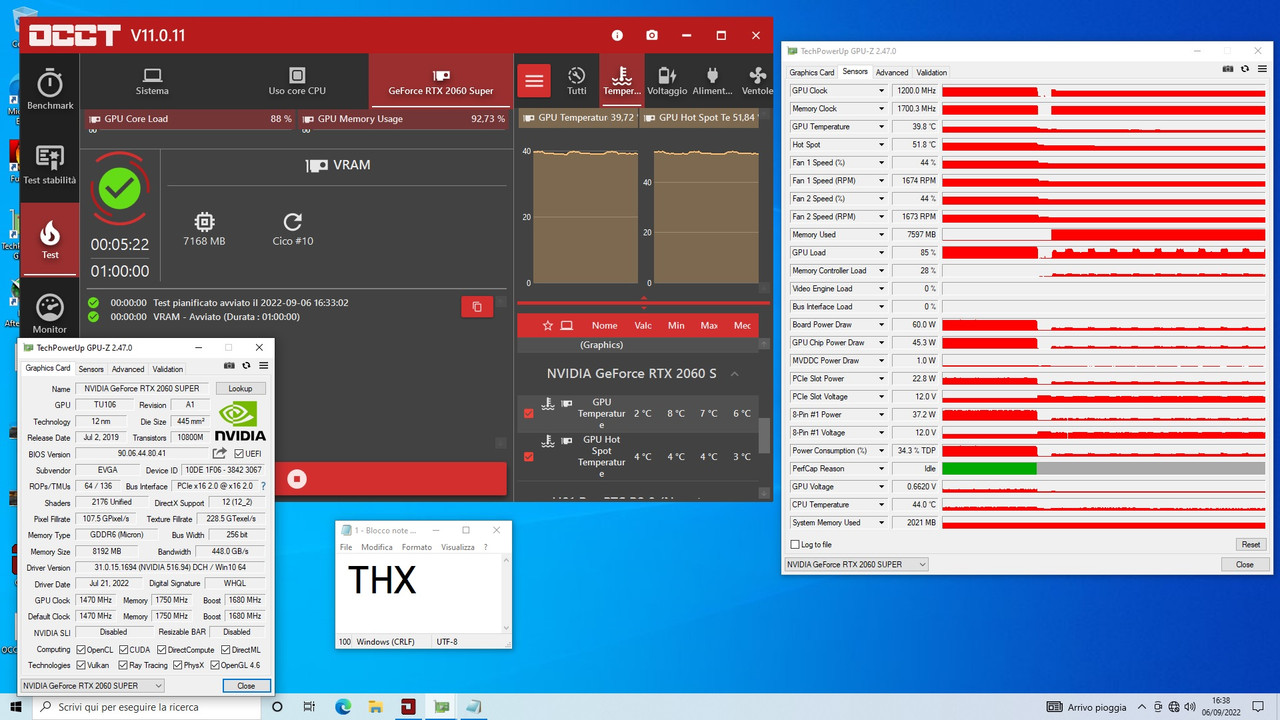Open the Formato menu in Notepad
1280x720 pixels.
pos(417,547)
